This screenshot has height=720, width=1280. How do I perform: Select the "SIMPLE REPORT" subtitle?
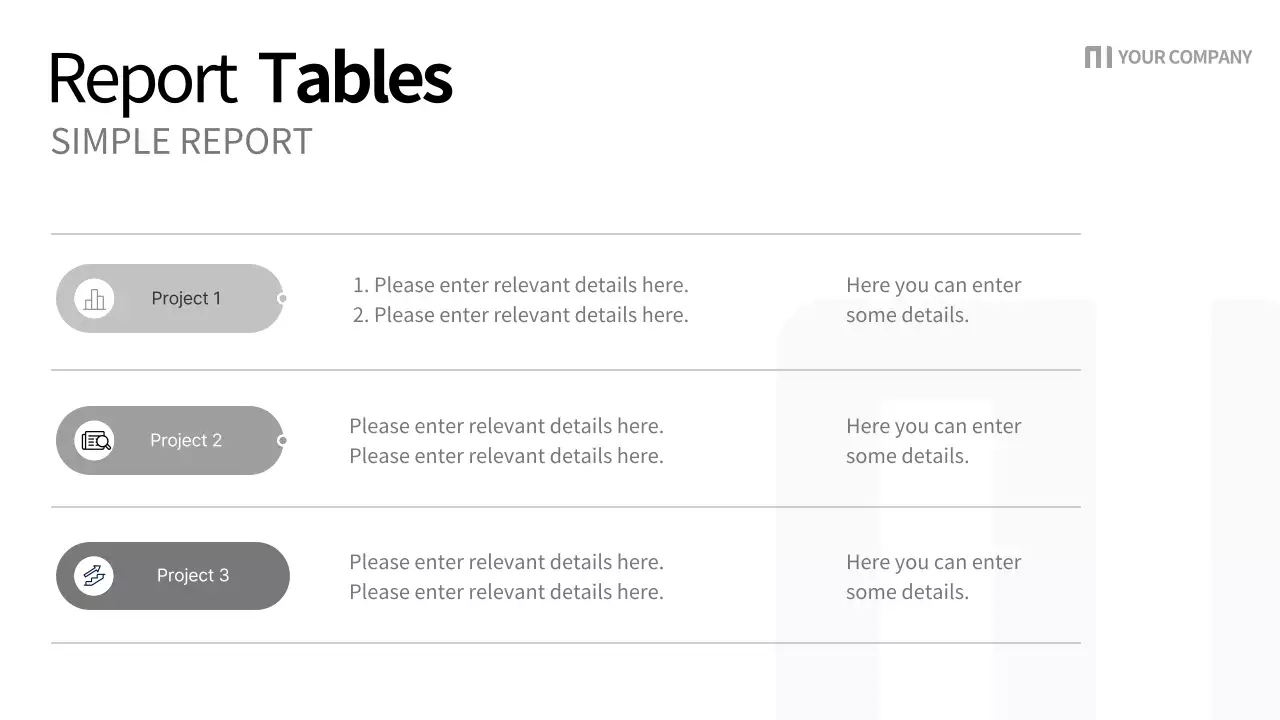click(181, 142)
